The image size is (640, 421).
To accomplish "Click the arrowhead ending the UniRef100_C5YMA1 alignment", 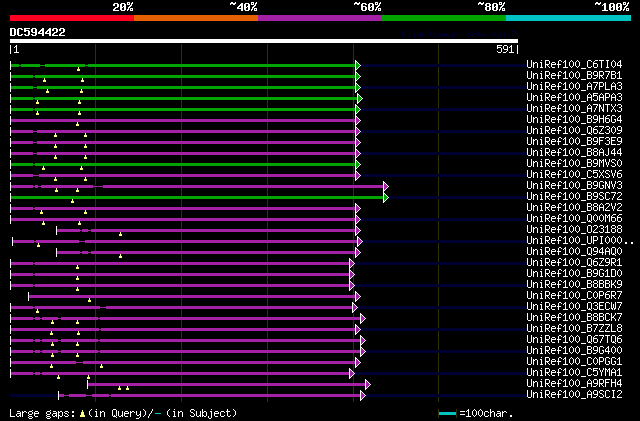I will pyautogui.click(x=352, y=374).
